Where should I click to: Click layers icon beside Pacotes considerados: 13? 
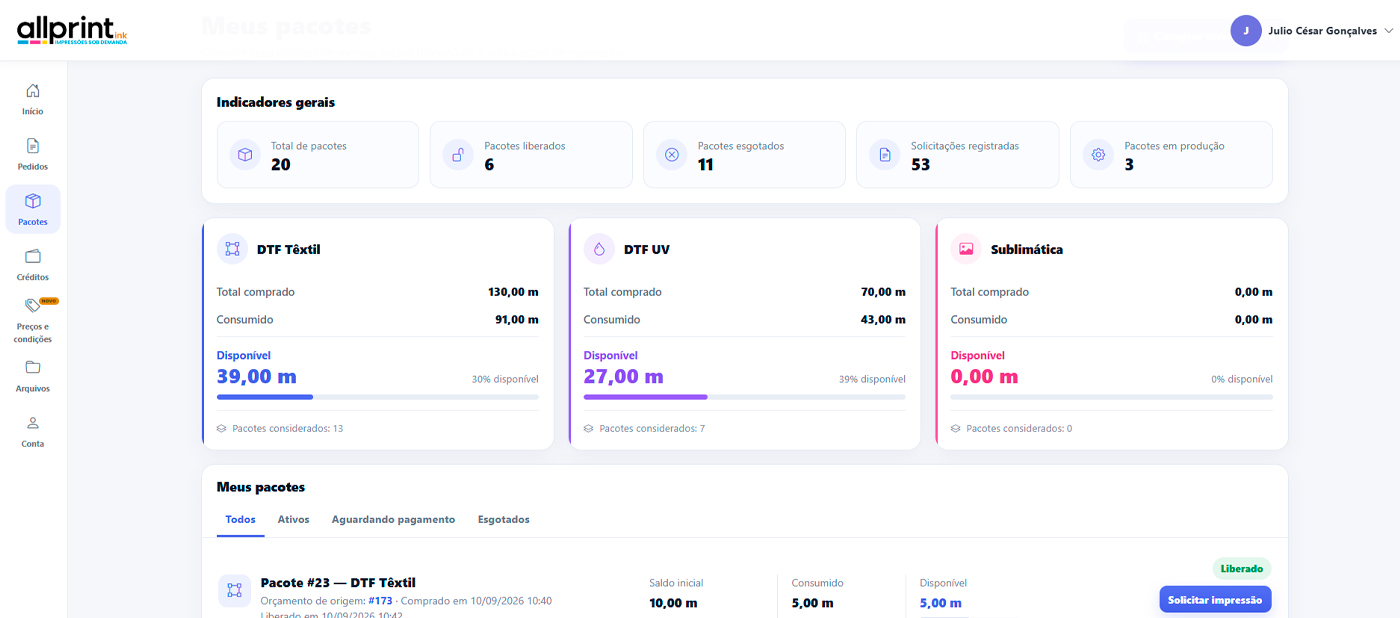[222, 429]
